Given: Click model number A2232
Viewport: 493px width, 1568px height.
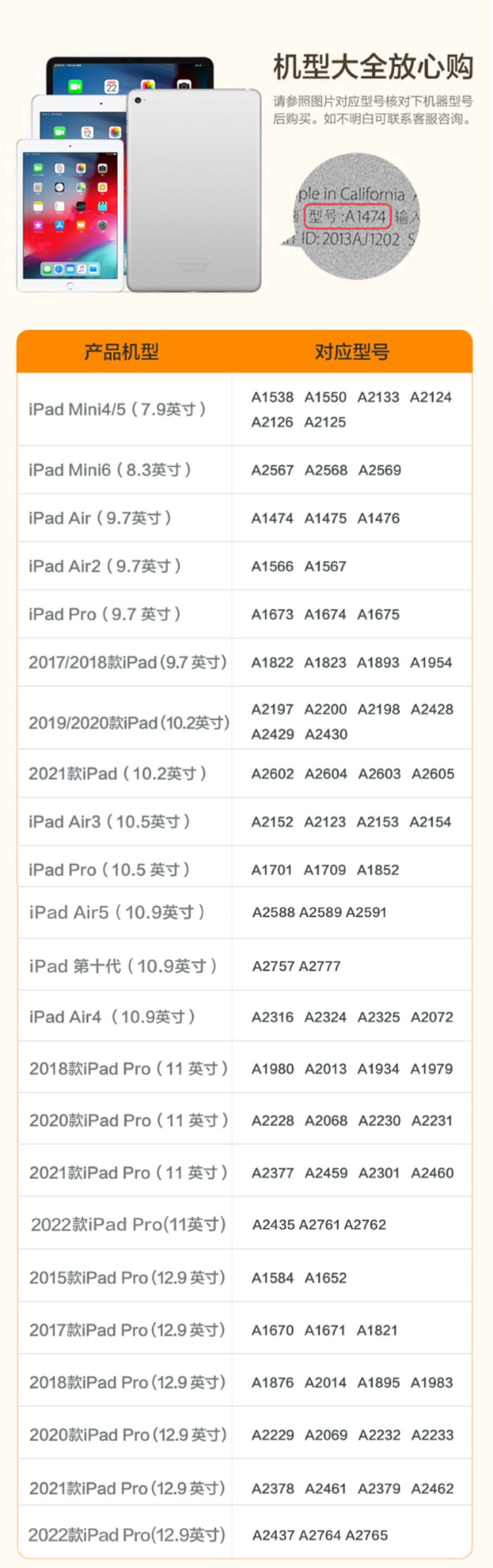Looking at the screenshot, I should point(379,1435).
